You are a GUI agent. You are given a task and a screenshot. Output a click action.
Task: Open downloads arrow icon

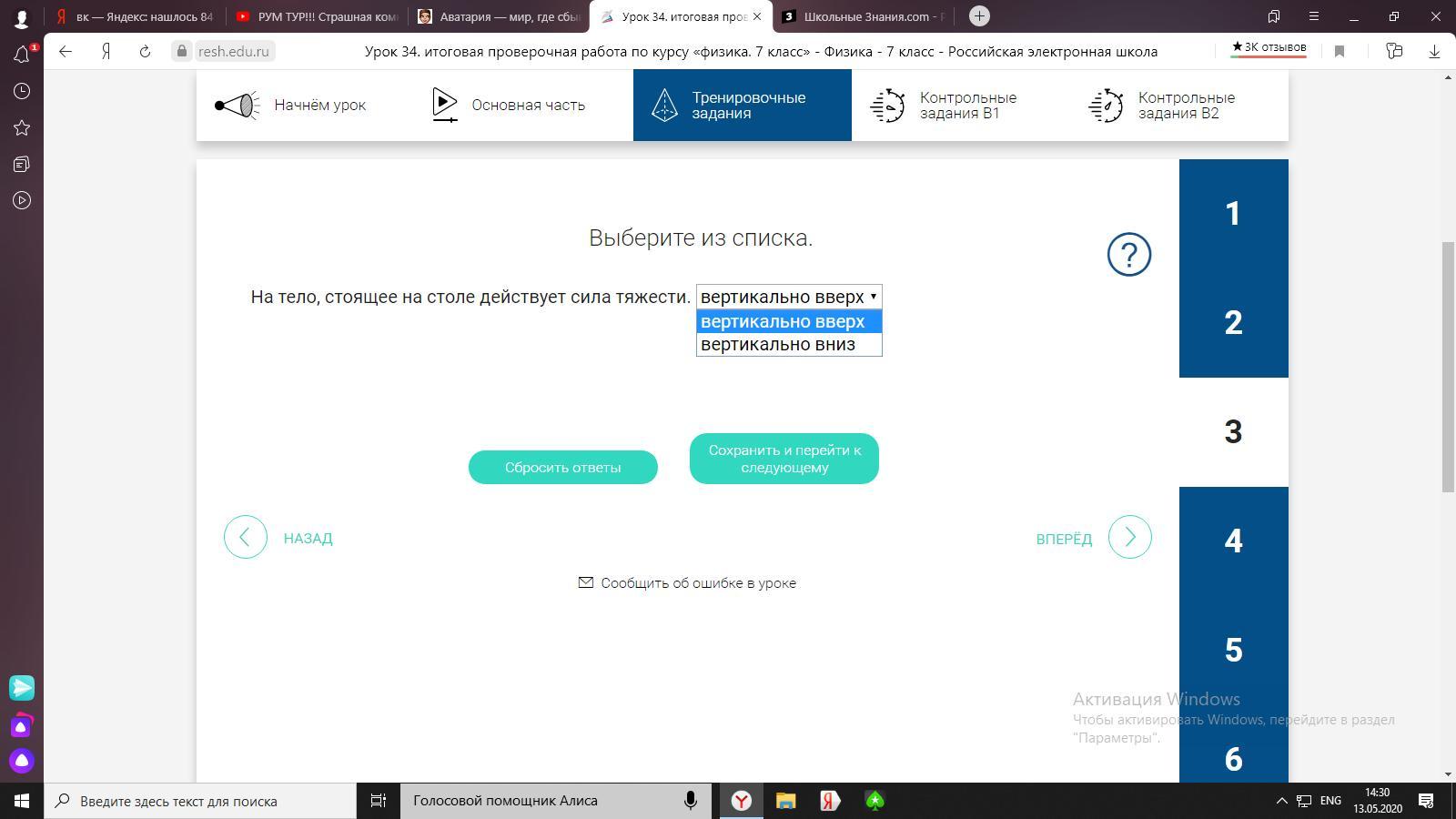pyautogui.click(x=1434, y=52)
